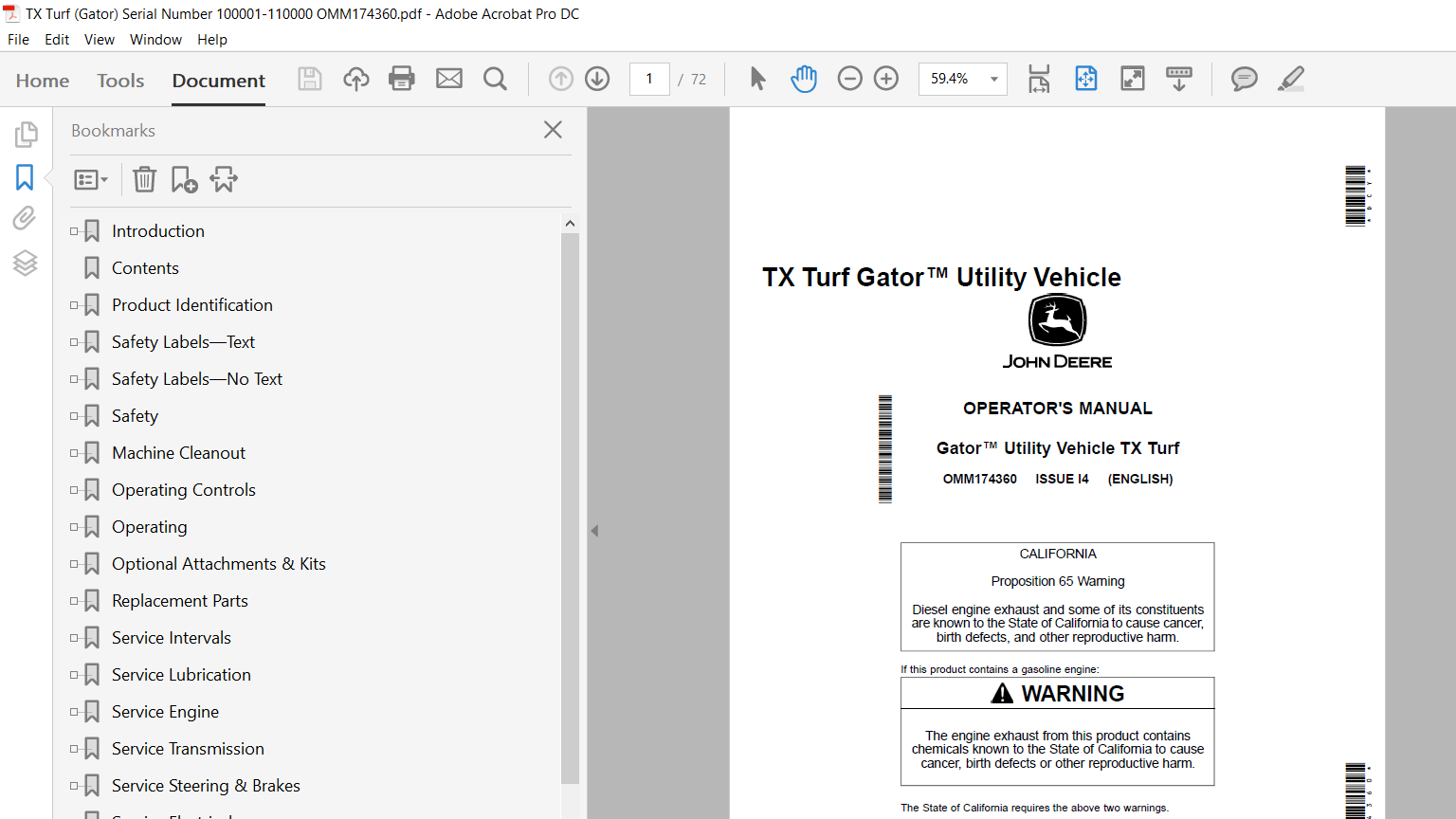Open the Safety bookmark
The height and width of the screenshot is (819, 1456).
click(x=135, y=416)
